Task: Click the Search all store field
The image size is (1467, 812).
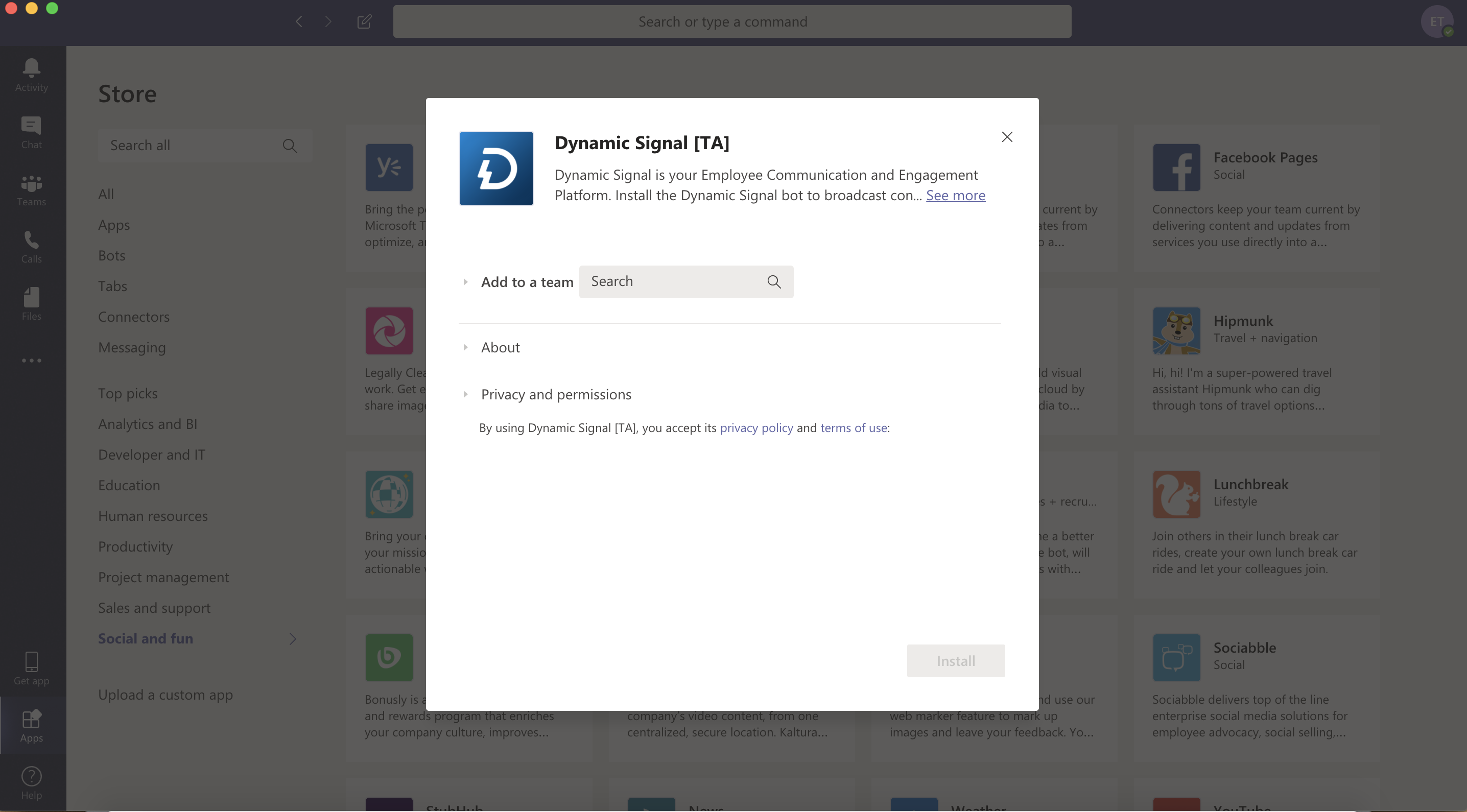Action: coord(205,146)
